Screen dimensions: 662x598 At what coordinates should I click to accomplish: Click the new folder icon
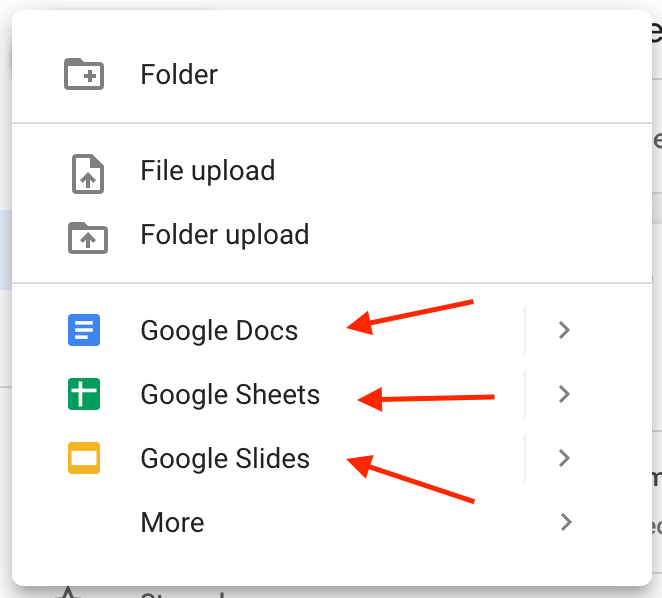84,74
